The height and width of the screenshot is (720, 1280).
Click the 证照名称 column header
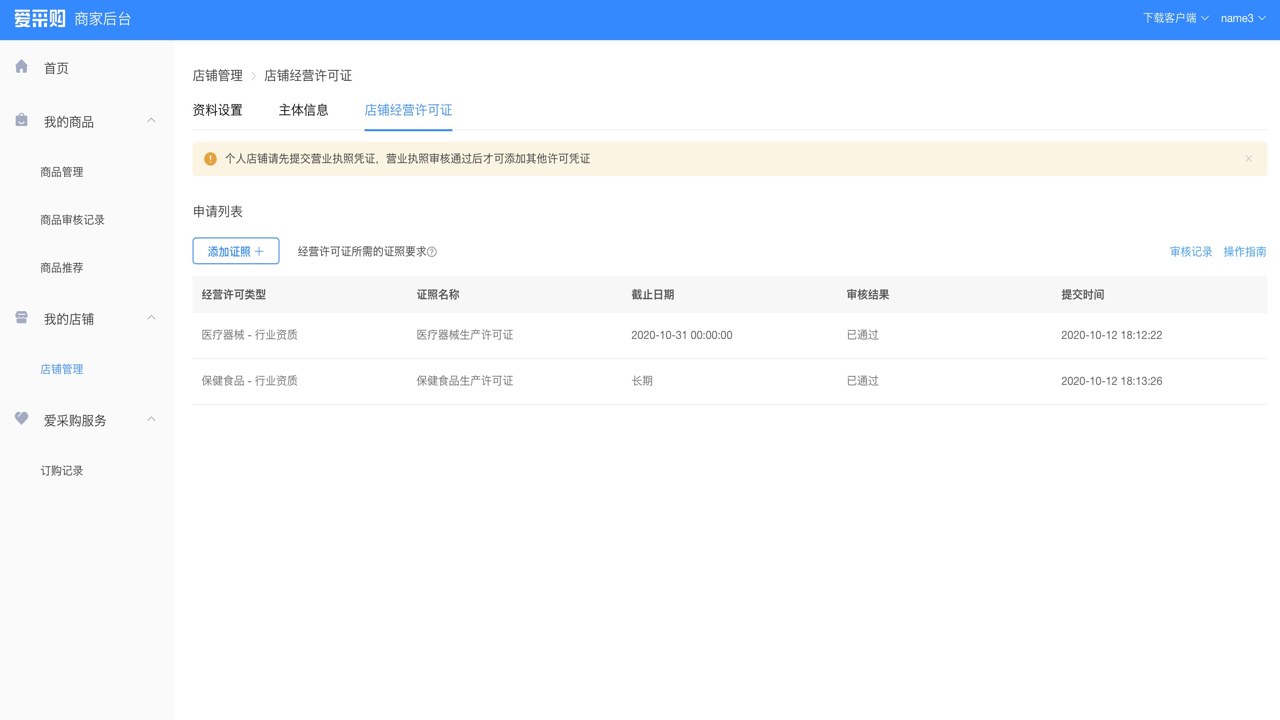(438, 295)
